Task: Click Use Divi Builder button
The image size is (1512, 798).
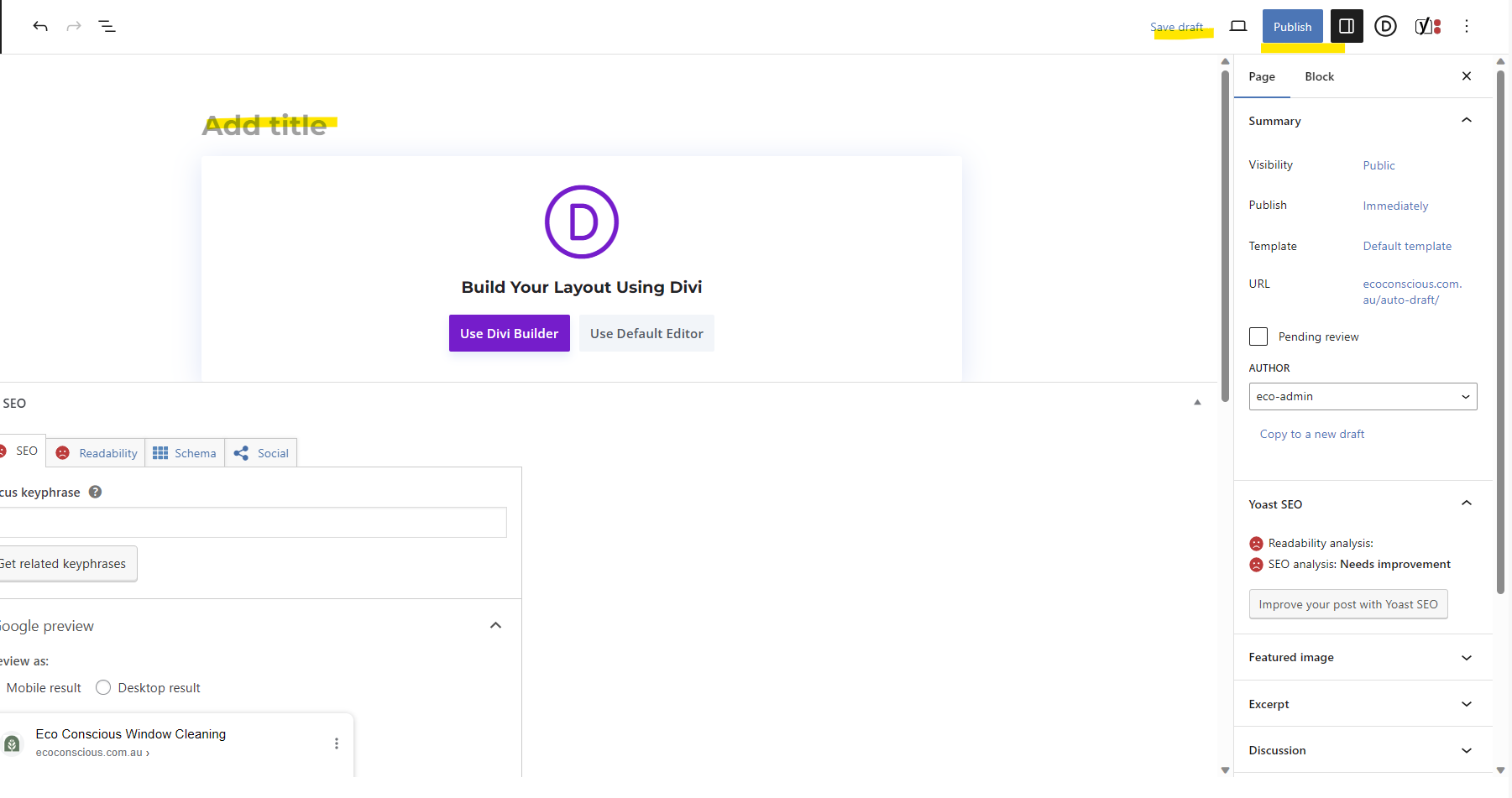Action: tap(509, 333)
